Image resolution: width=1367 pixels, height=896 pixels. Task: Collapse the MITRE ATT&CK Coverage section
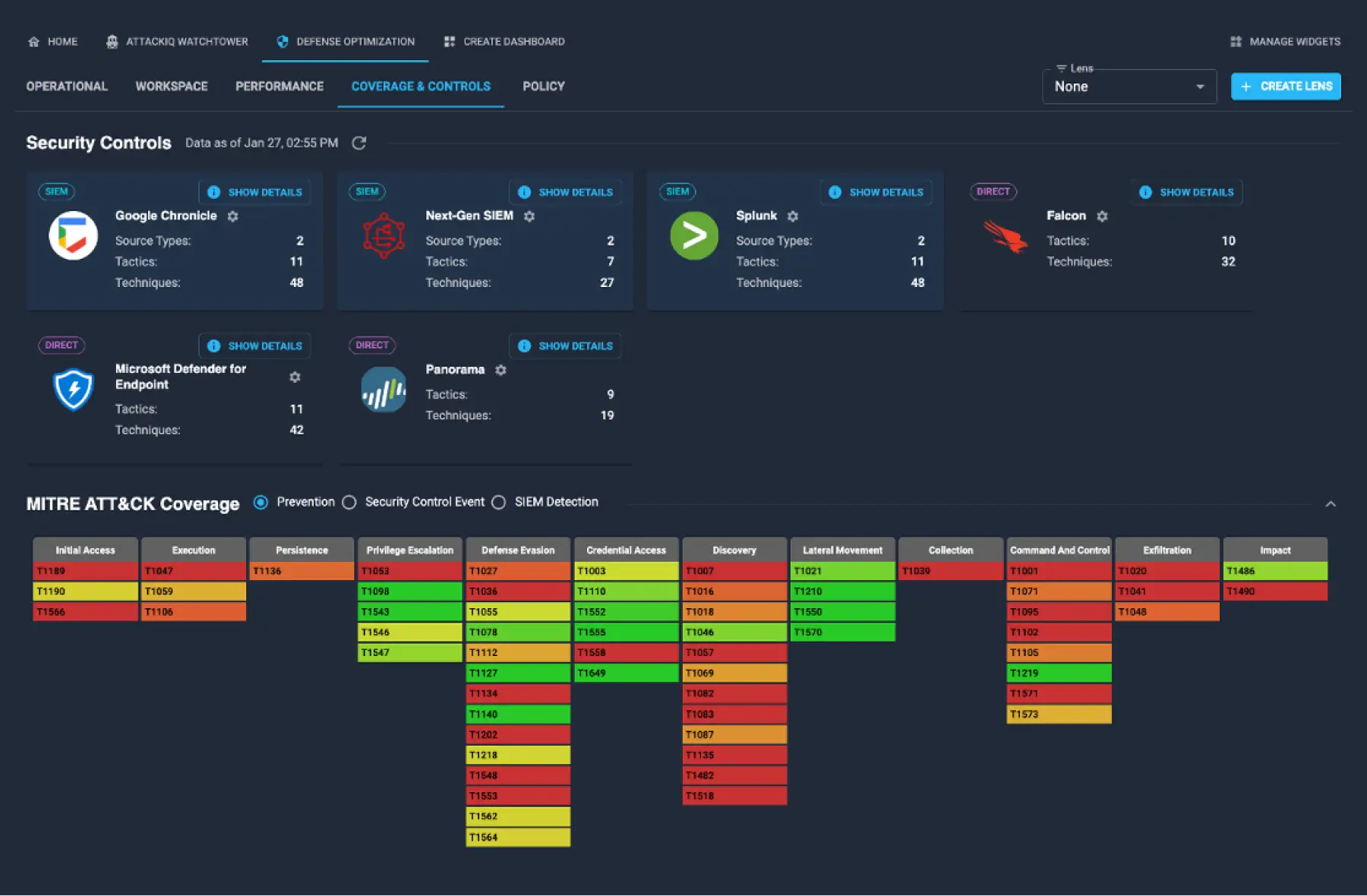click(x=1331, y=504)
